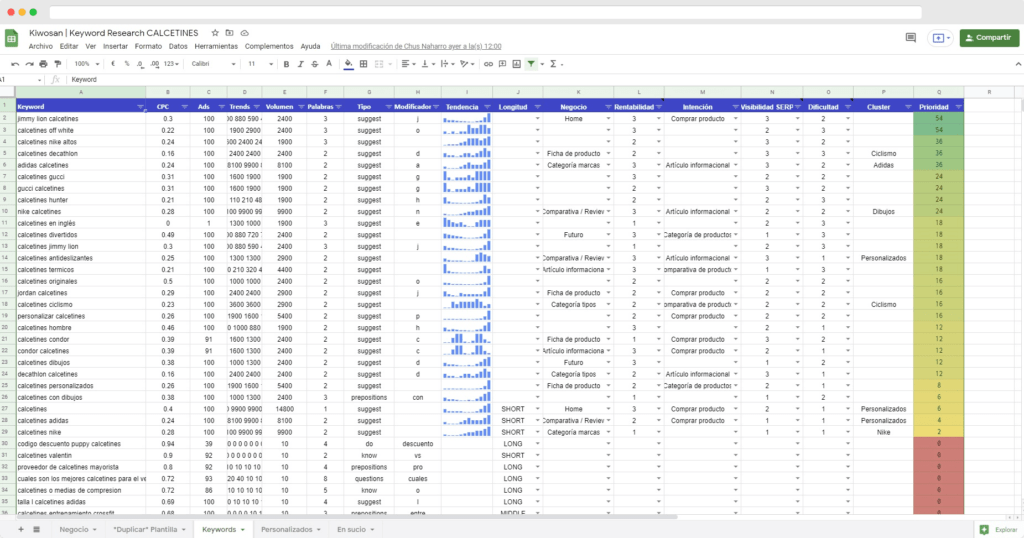Open the fill color picker
The width and height of the screenshot is (1024, 538).
[x=349, y=64]
